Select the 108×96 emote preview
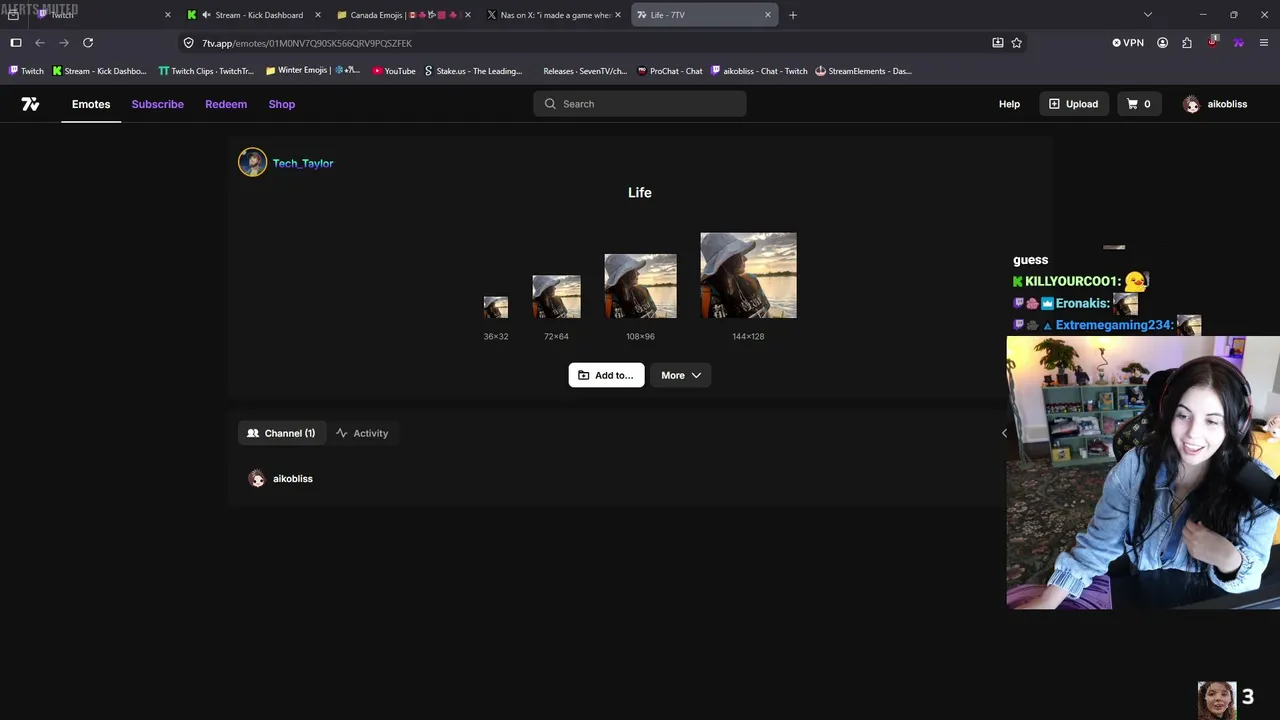Viewport: 1280px width, 720px height. pos(640,286)
